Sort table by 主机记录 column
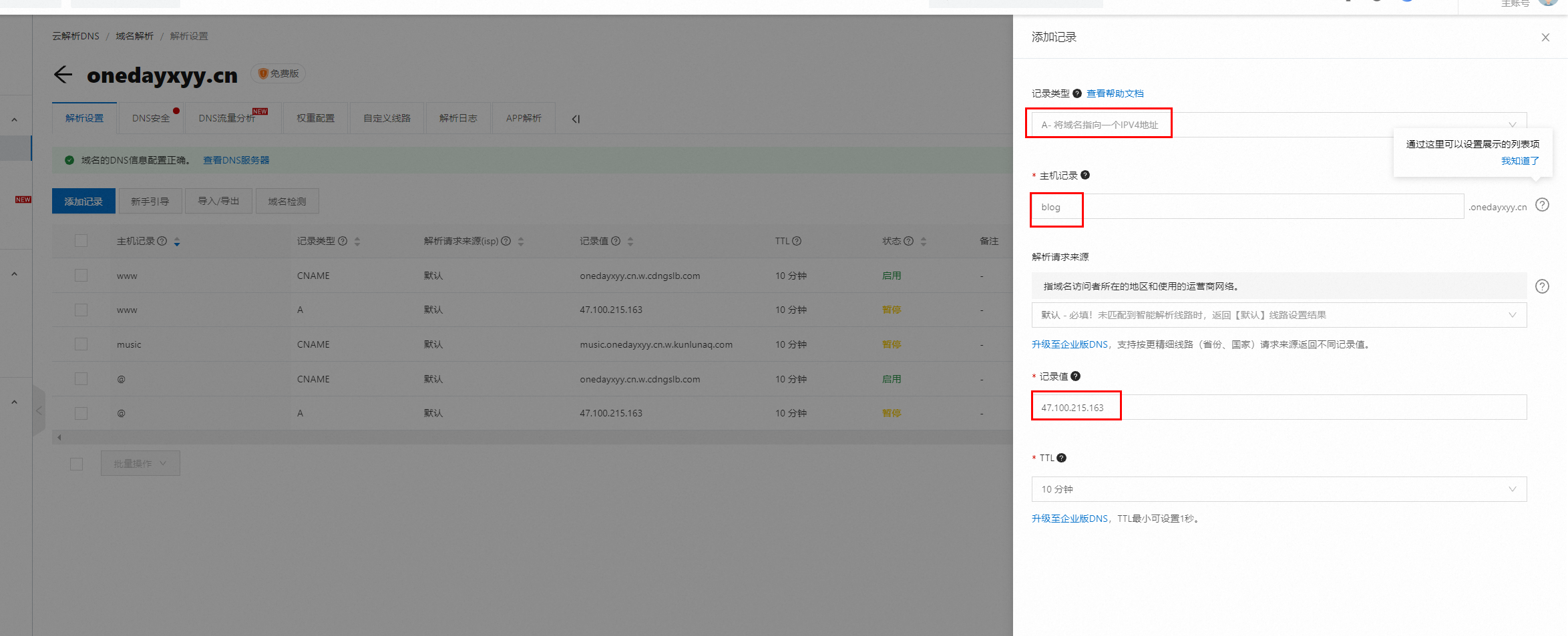The width and height of the screenshot is (1568, 636). tap(177, 242)
